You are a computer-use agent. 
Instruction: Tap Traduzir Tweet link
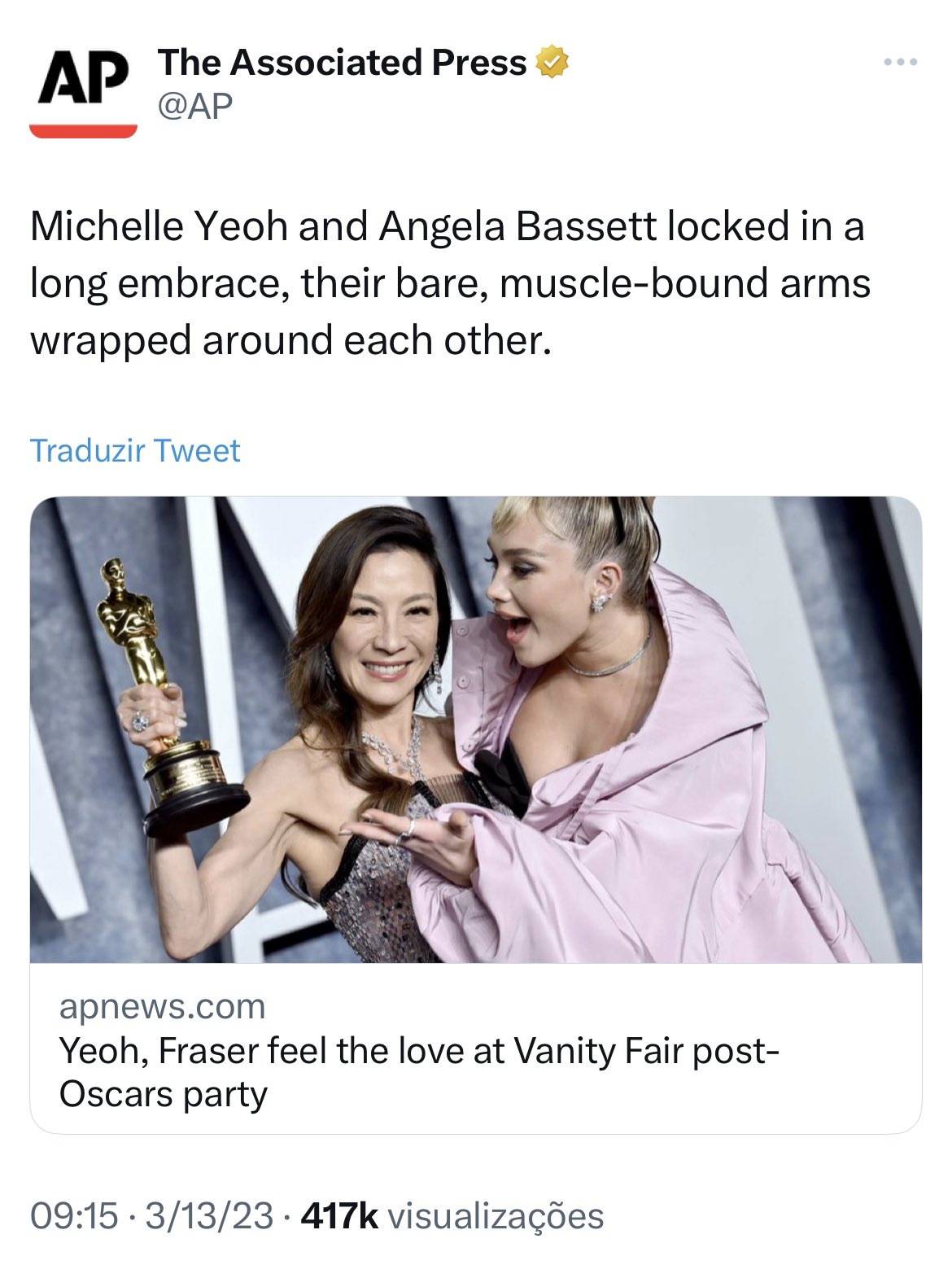(x=135, y=450)
